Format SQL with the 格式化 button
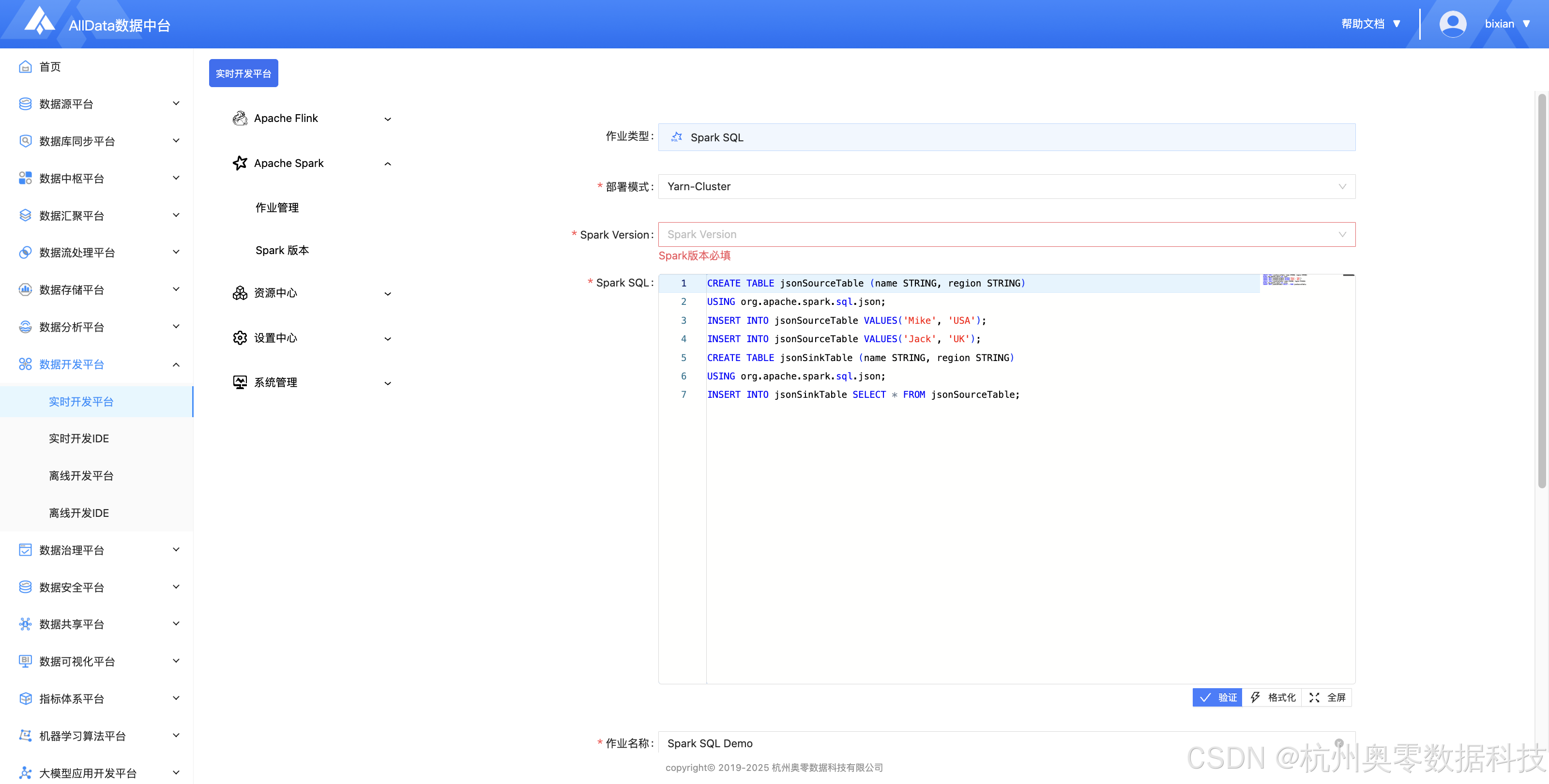 [x=1273, y=697]
